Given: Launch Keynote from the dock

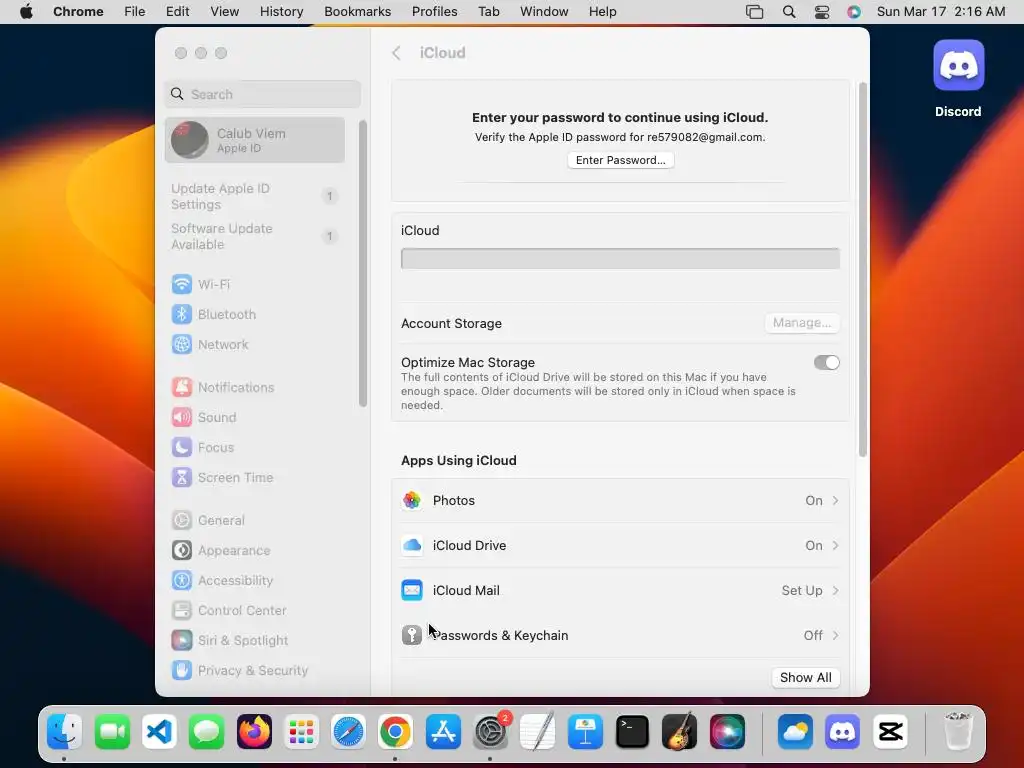Looking at the screenshot, I should [x=585, y=731].
